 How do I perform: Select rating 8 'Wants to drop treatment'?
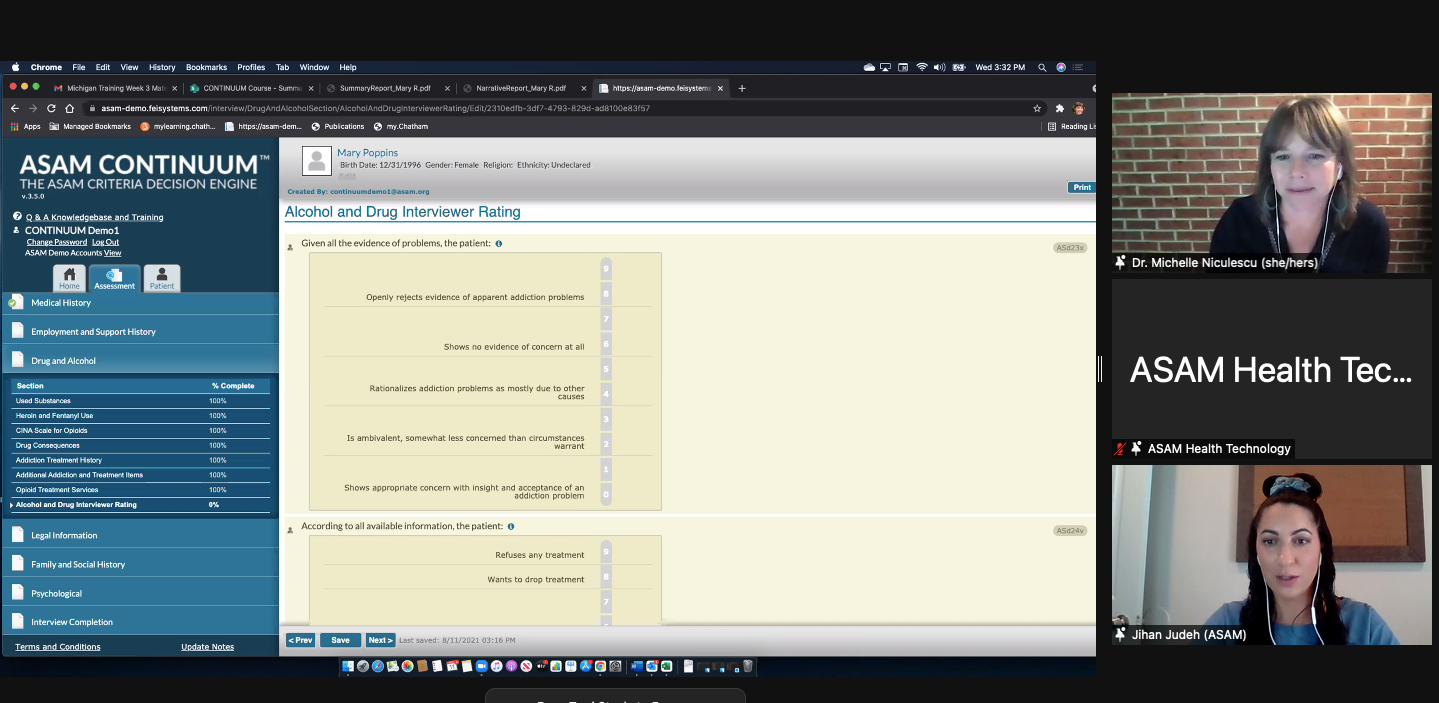coord(606,577)
